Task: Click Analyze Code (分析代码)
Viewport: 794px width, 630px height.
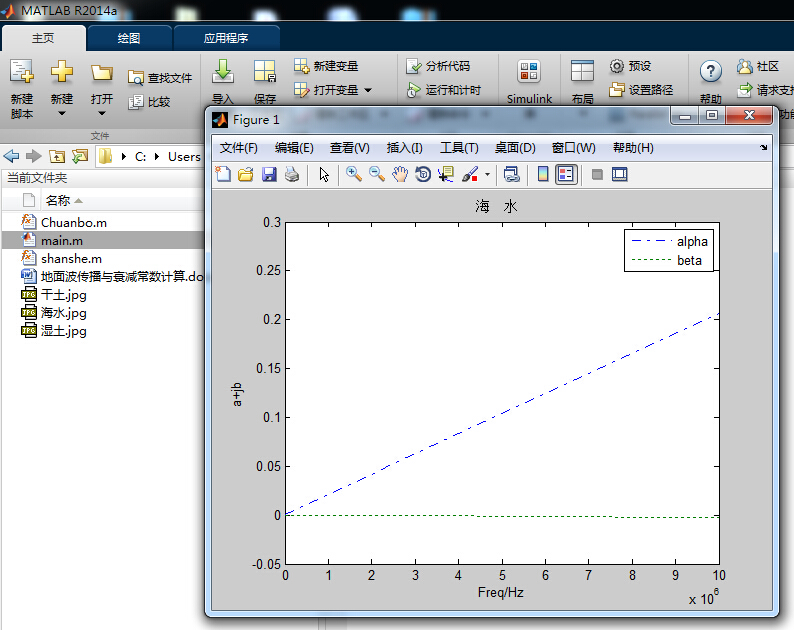Action: pos(438,66)
